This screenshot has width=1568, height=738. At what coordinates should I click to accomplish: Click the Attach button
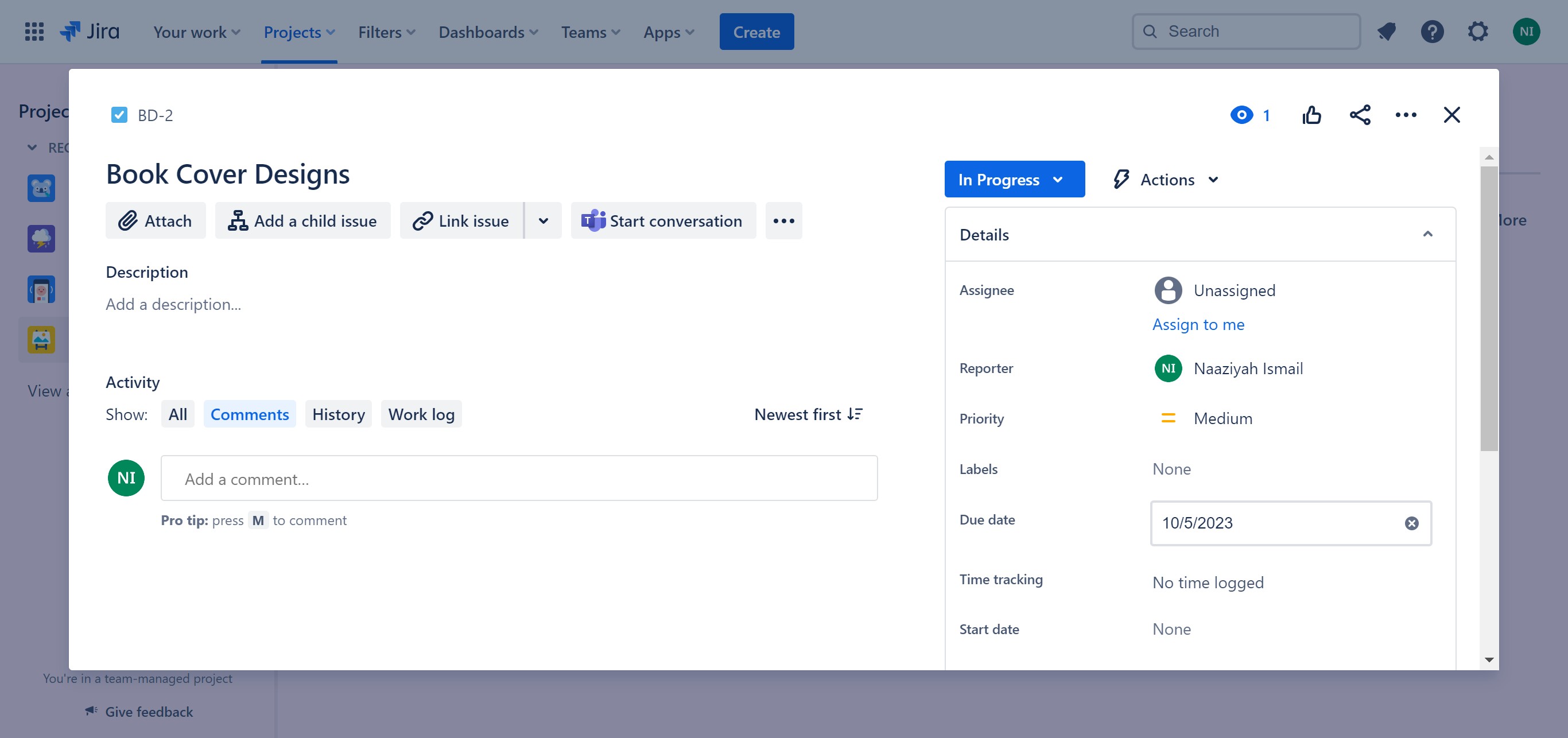[x=155, y=221]
